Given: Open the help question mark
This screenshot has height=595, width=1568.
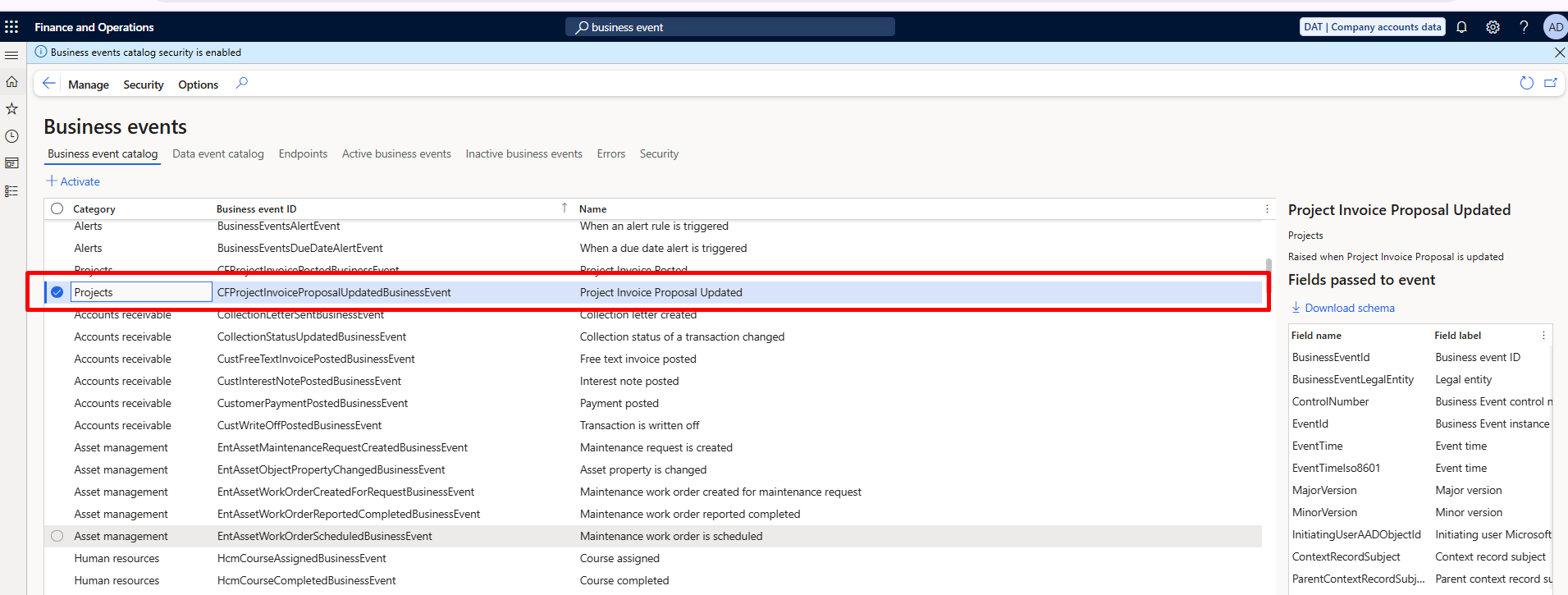Looking at the screenshot, I should (1524, 27).
